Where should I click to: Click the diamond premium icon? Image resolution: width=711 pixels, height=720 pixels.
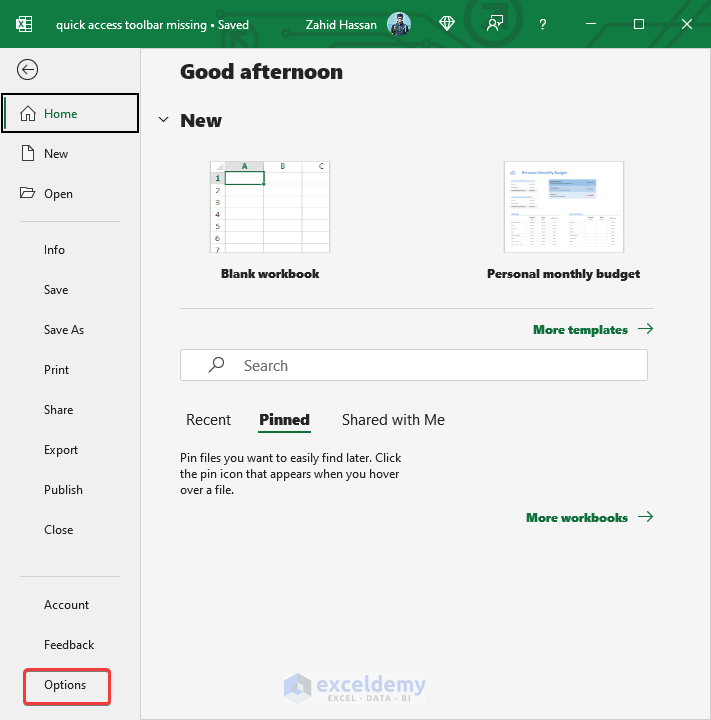click(447, 23)
